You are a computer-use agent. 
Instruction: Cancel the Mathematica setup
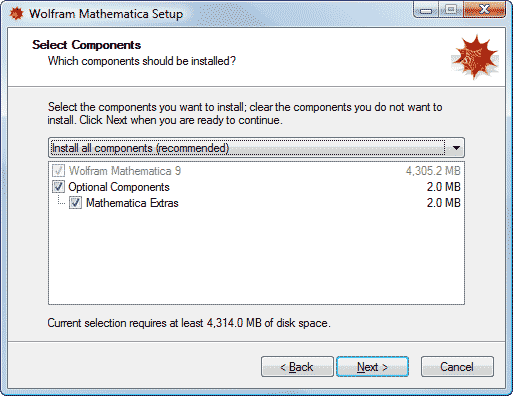tap(457, 367)
